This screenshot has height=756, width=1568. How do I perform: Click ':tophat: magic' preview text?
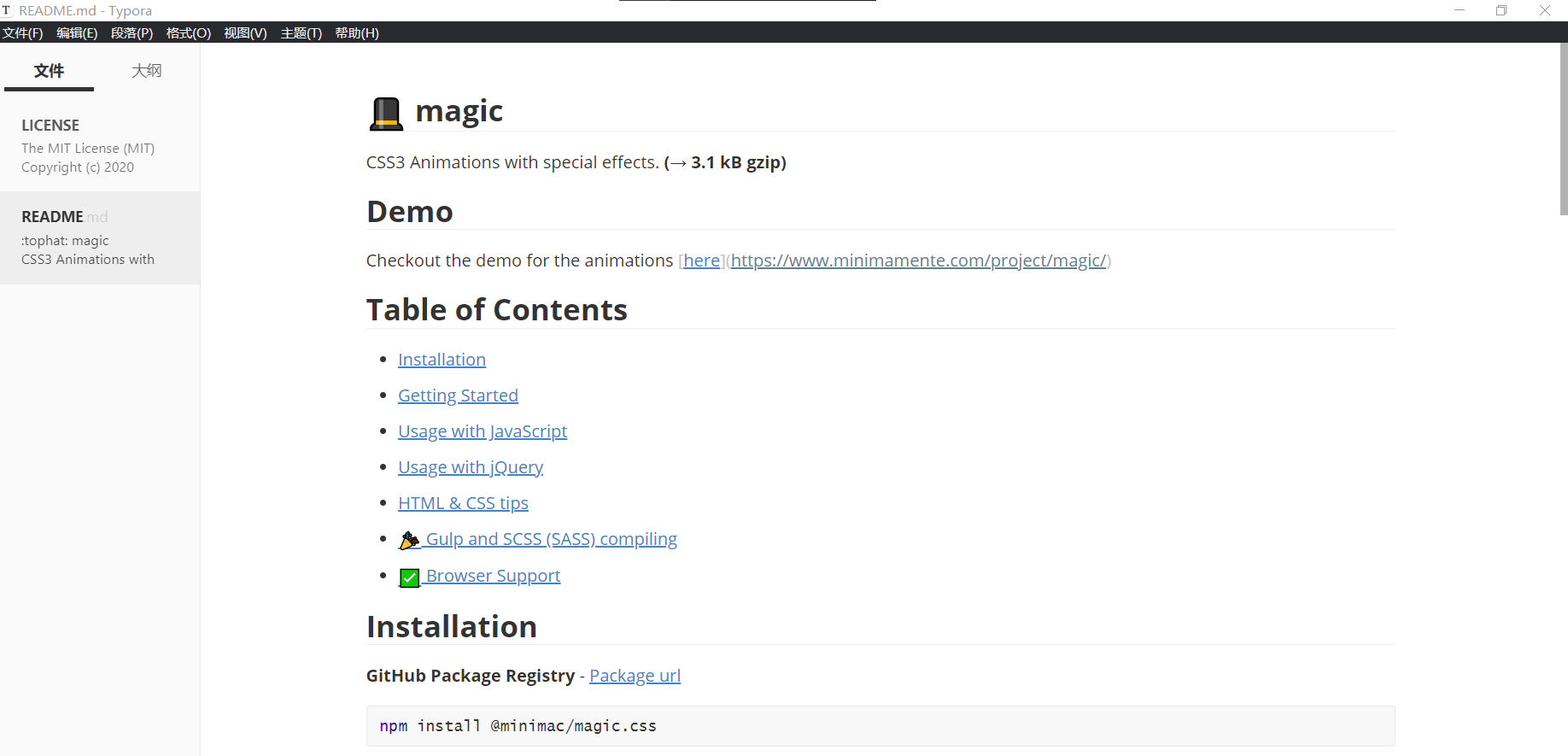pyautogui.click(x=65, y=241)
